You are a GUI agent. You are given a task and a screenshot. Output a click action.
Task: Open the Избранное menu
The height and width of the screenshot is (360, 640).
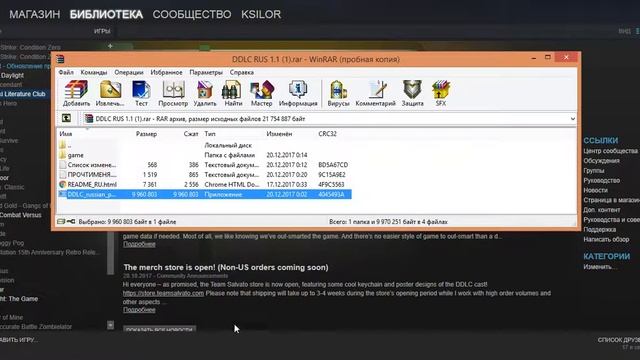(166, 72)
